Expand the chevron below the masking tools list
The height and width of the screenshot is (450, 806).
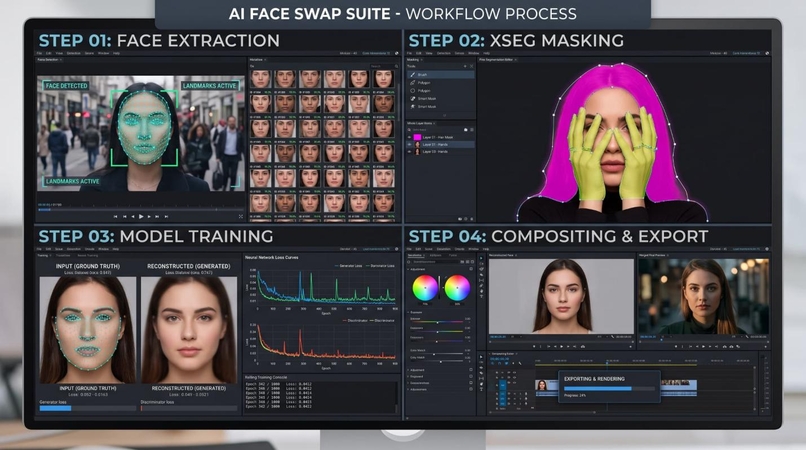[x=445, y=115]
